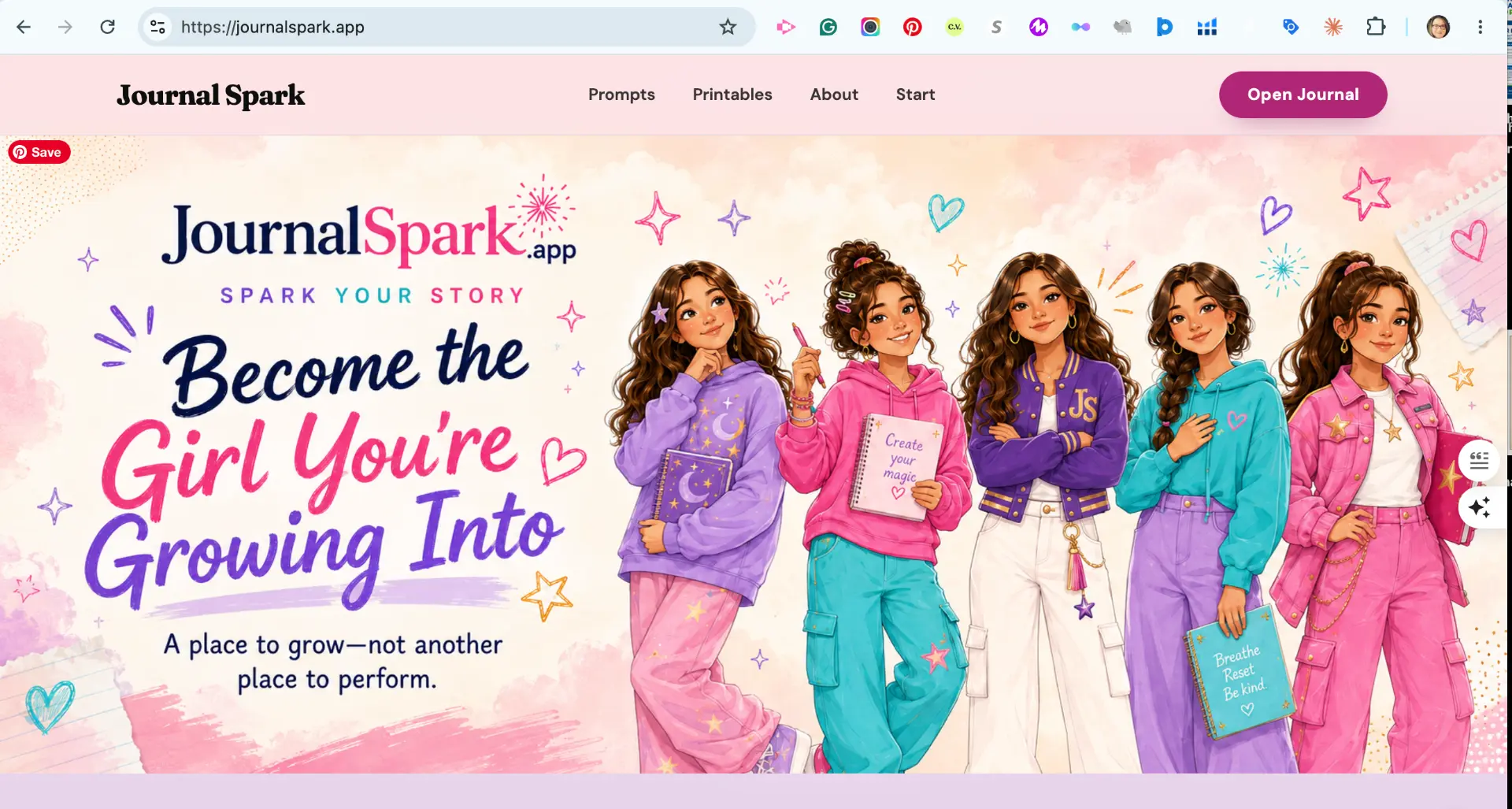Open the purple M circle extension
The width and height of the screenshot is (1512, 809).
(1039, 27)
